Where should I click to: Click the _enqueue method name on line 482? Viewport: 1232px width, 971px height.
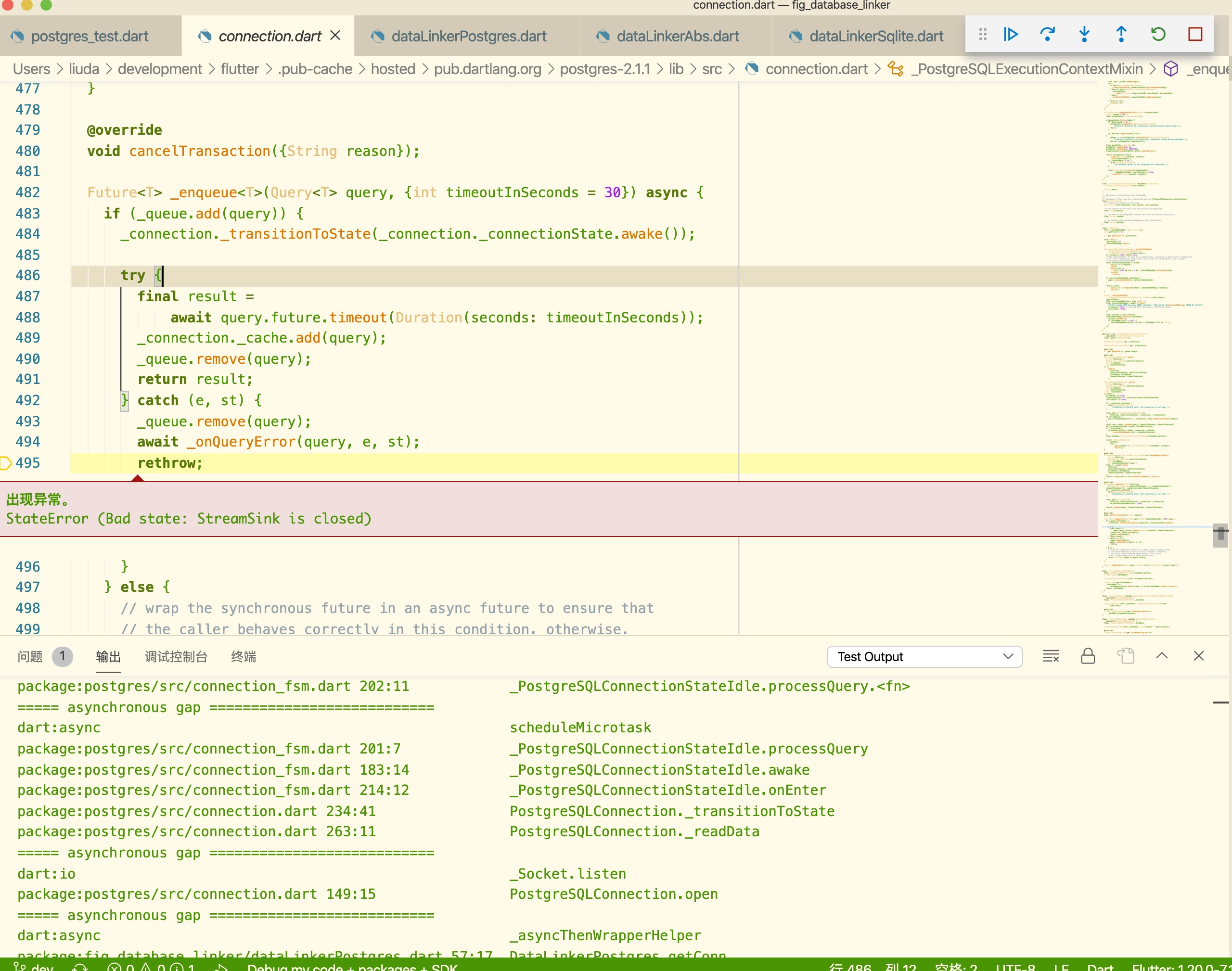pyautogui.click(x=204, y=193)
